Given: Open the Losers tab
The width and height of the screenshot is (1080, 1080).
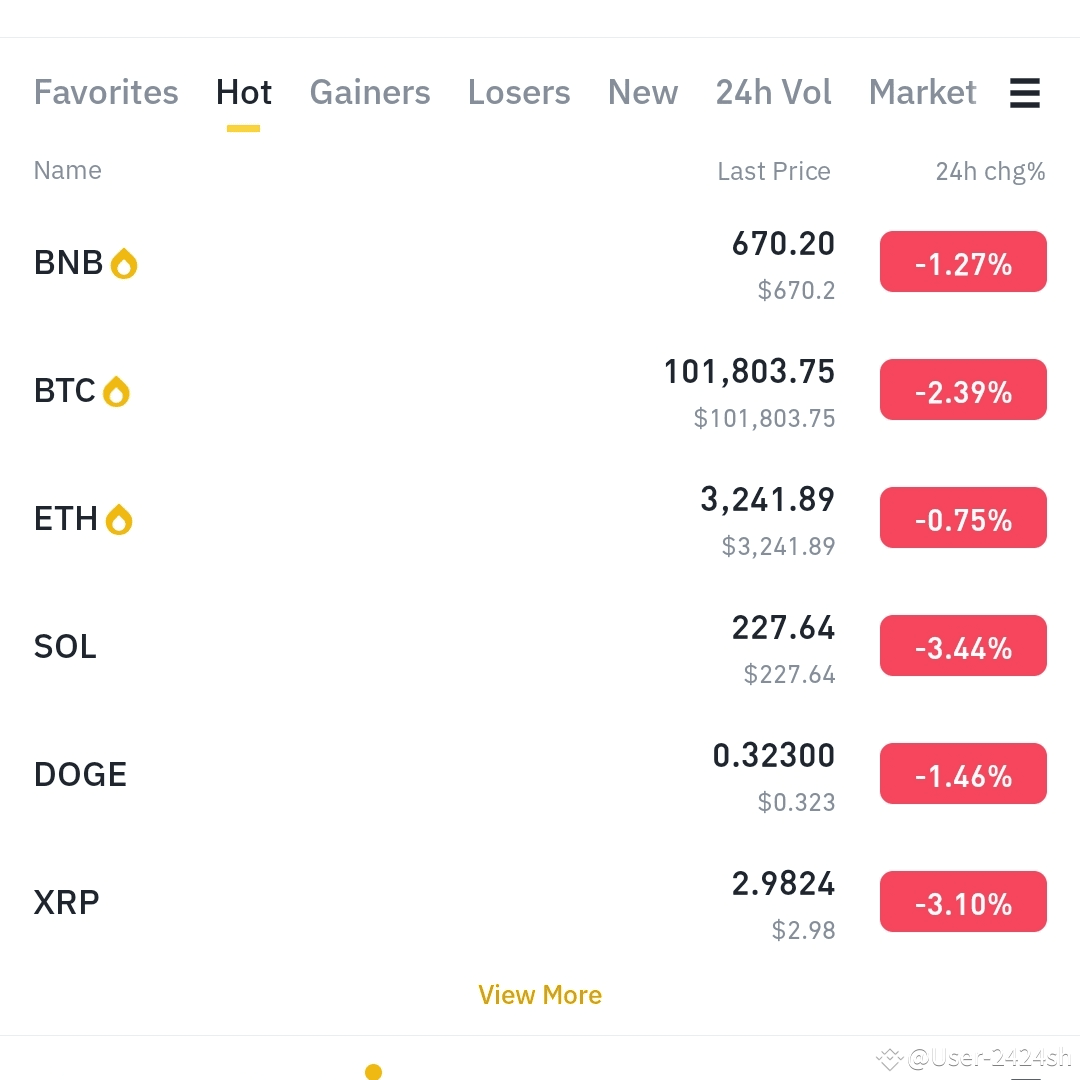Looking at the screenshot, I should pos(518,92).
